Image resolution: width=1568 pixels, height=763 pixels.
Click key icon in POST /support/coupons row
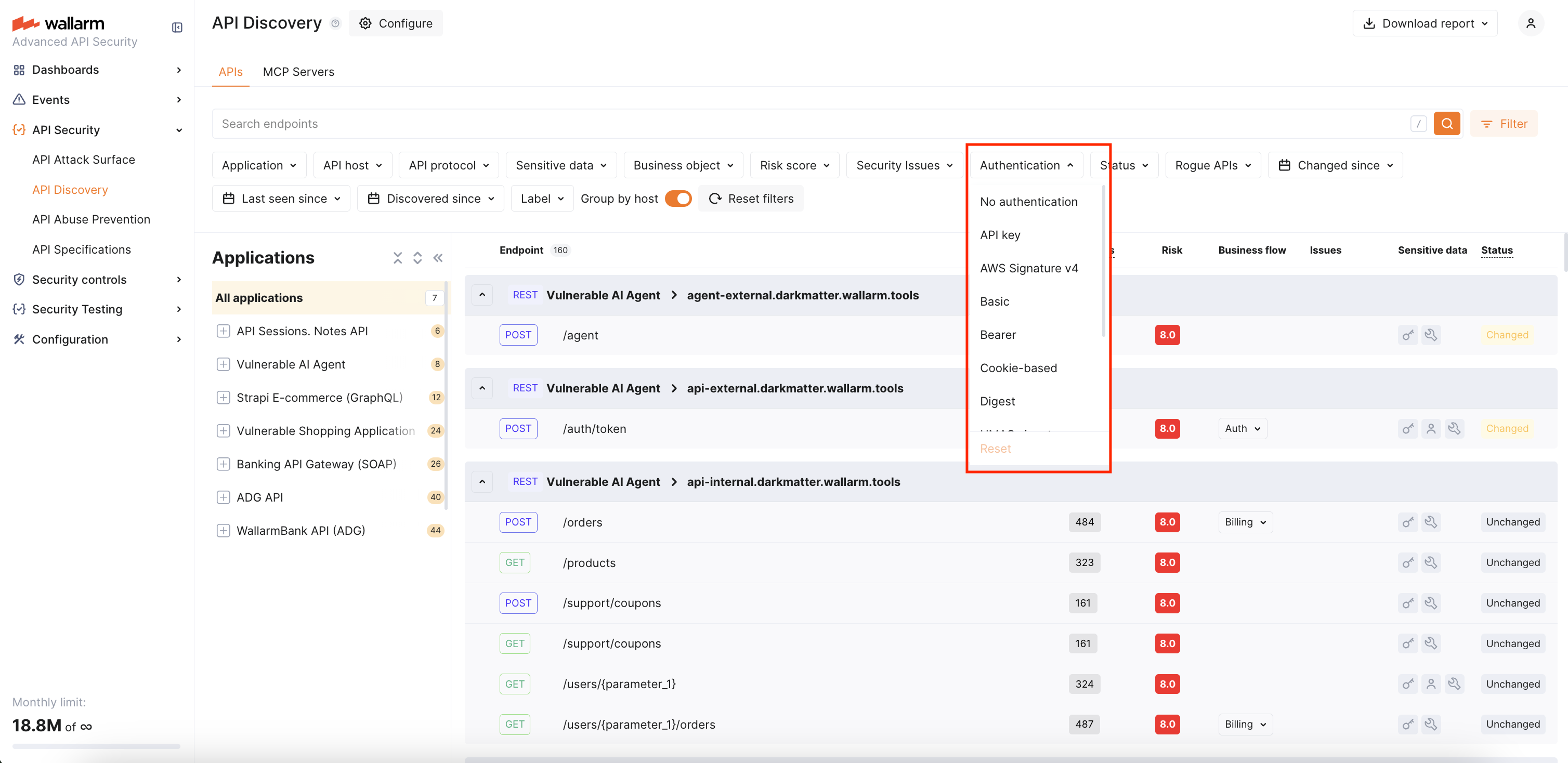pos(1407,603)
